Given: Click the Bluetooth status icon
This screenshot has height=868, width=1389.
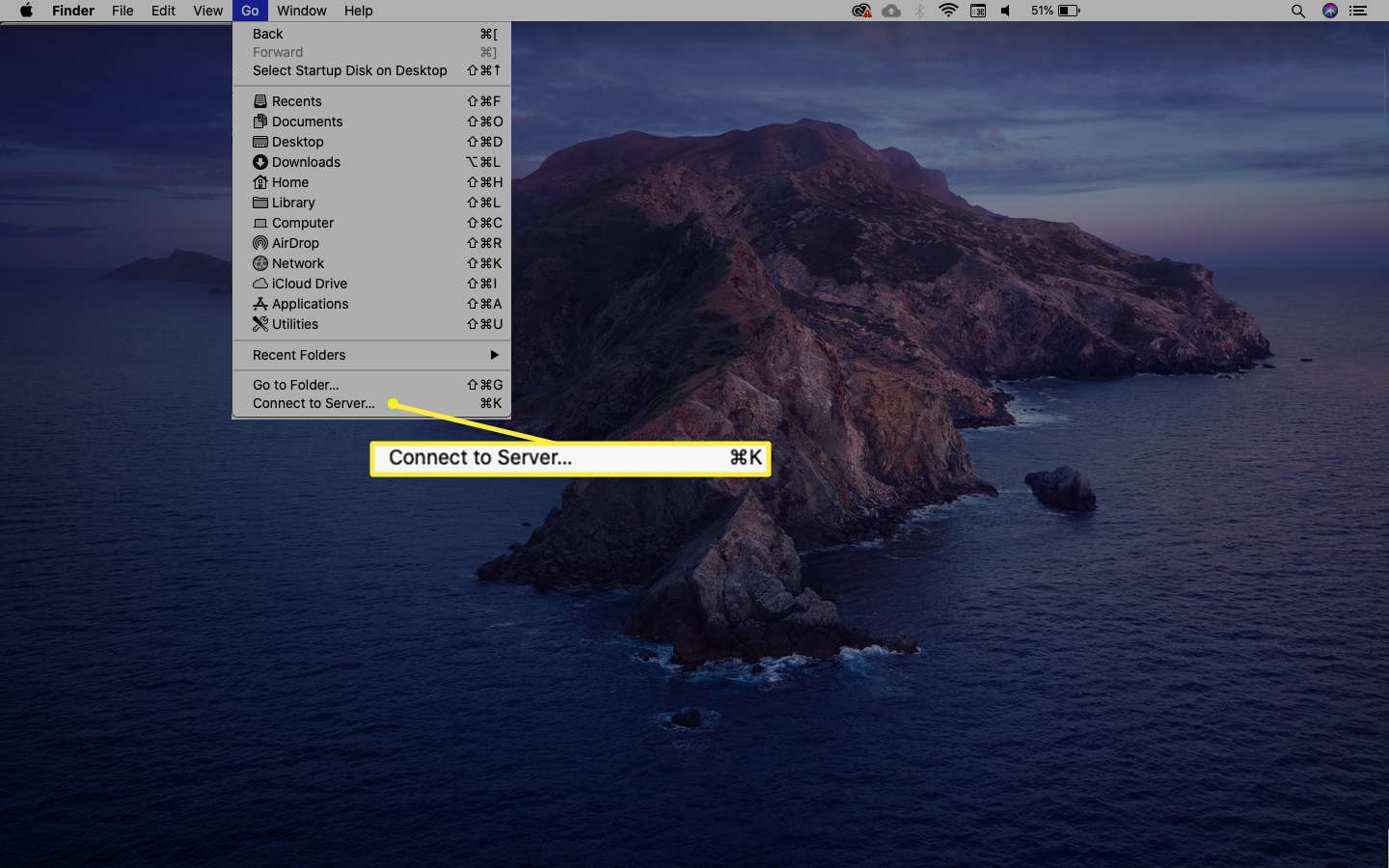Looking at the screenshot, I should click(x=919, y=11).
